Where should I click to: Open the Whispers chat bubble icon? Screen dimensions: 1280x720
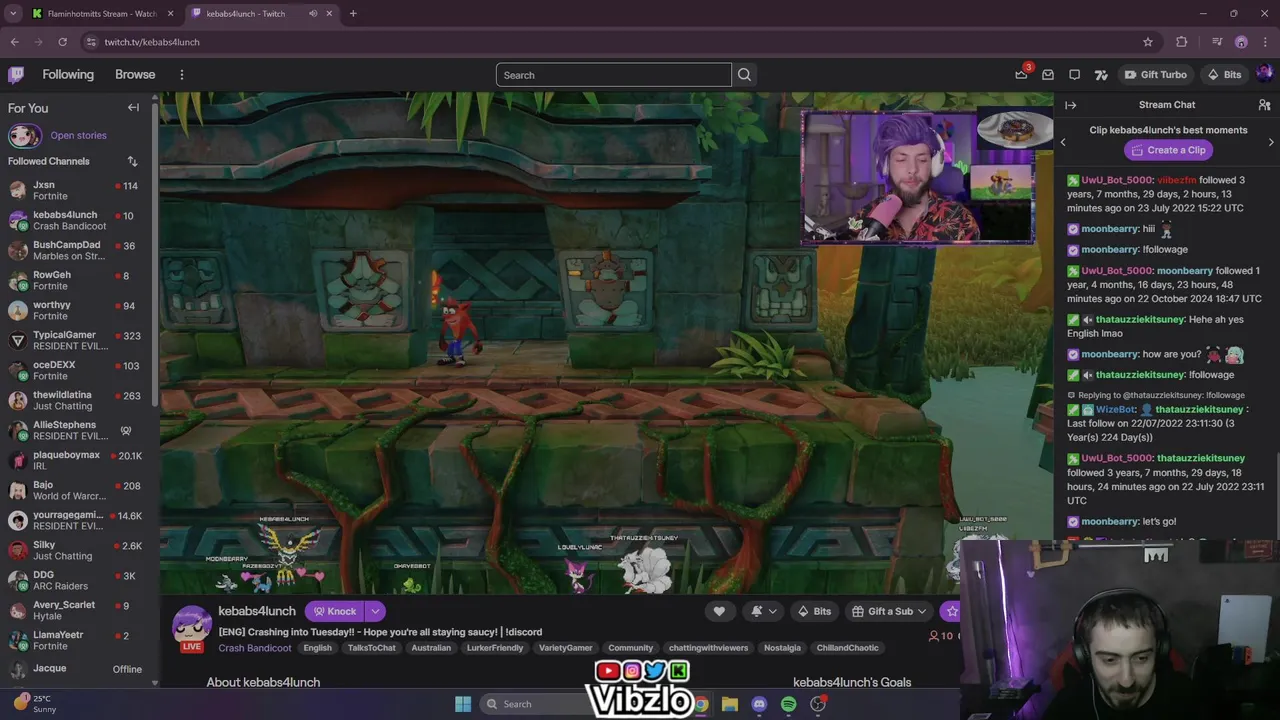[1075, 75]
